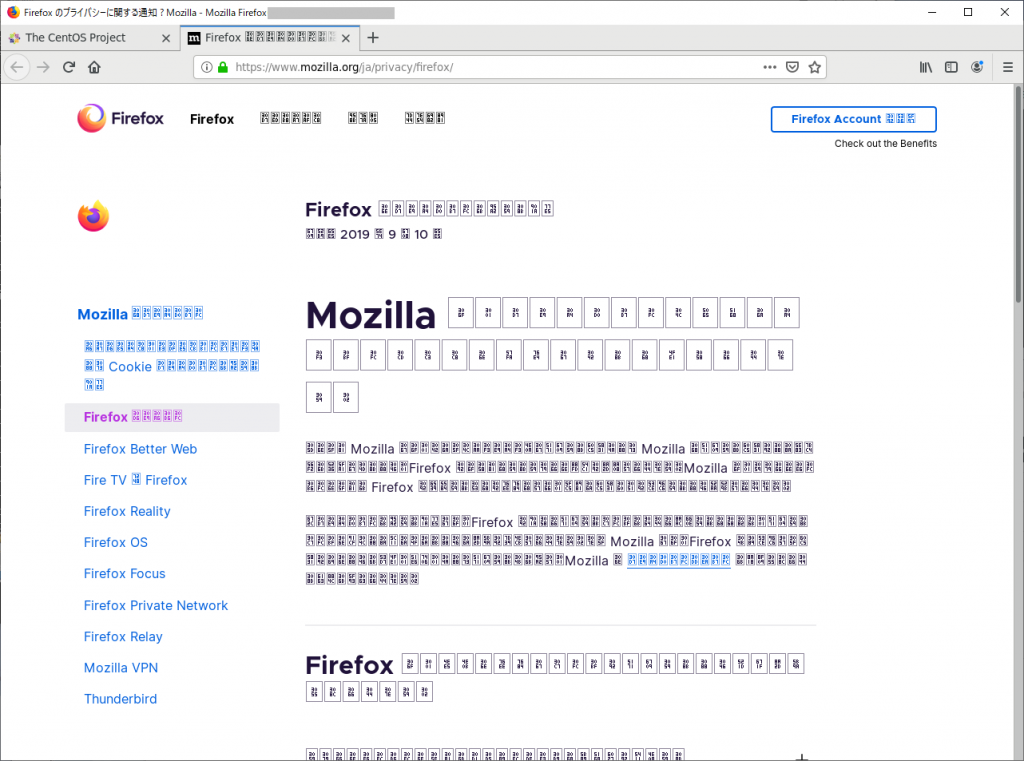Open page actions three-dot menu
The width and height of the screenshot is (1024, 761).
click(770, 67)
